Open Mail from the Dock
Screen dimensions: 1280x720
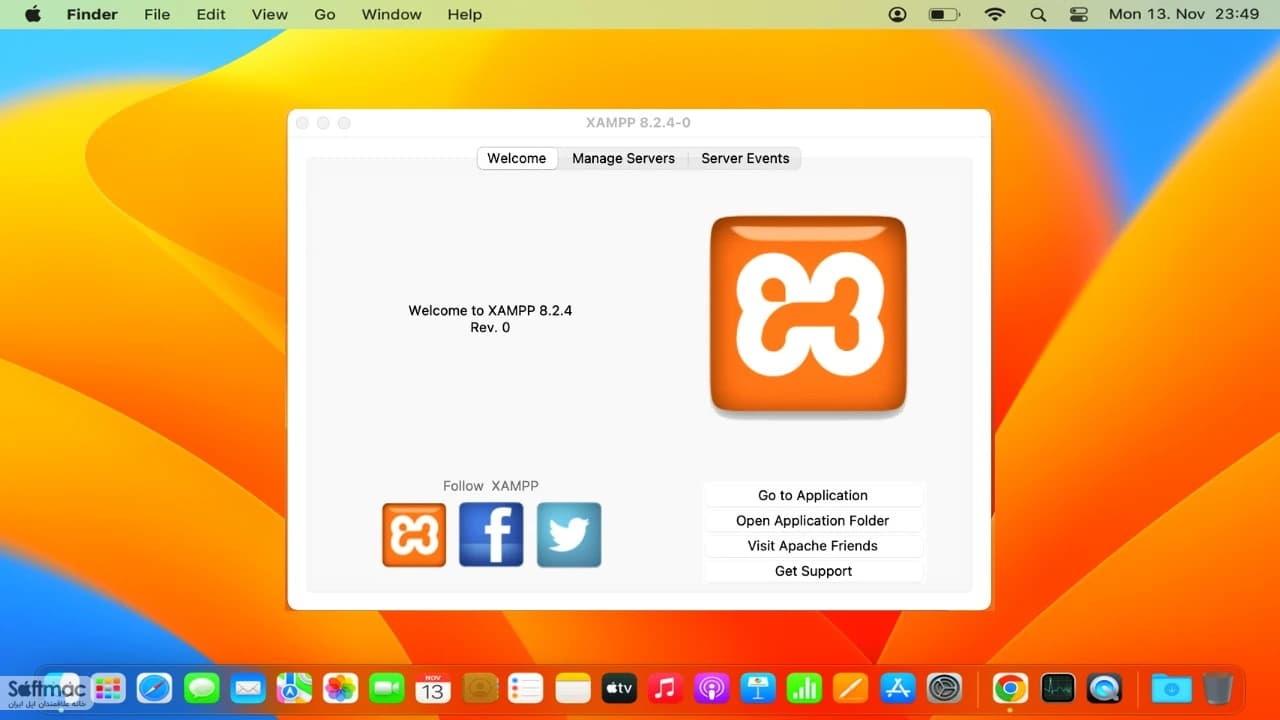coord(247,688)
